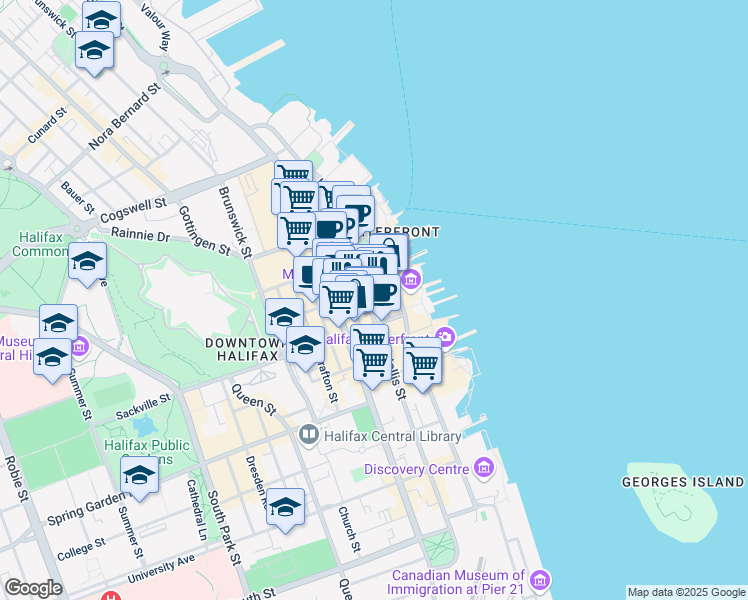The image size is (748, 600).
Task: Click the Gottingen St label
Action: pos(204,231)
